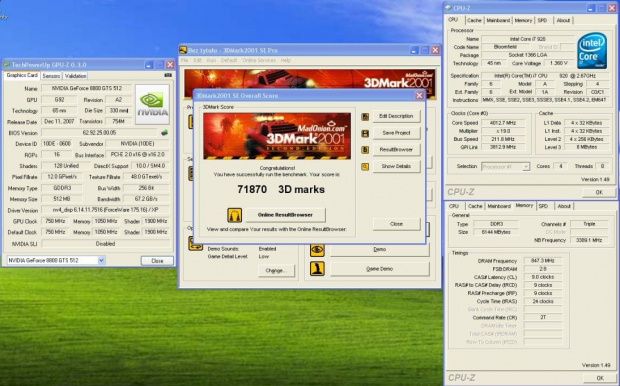Click the 3DMark2001 banner in score dialog

[277, 136]
